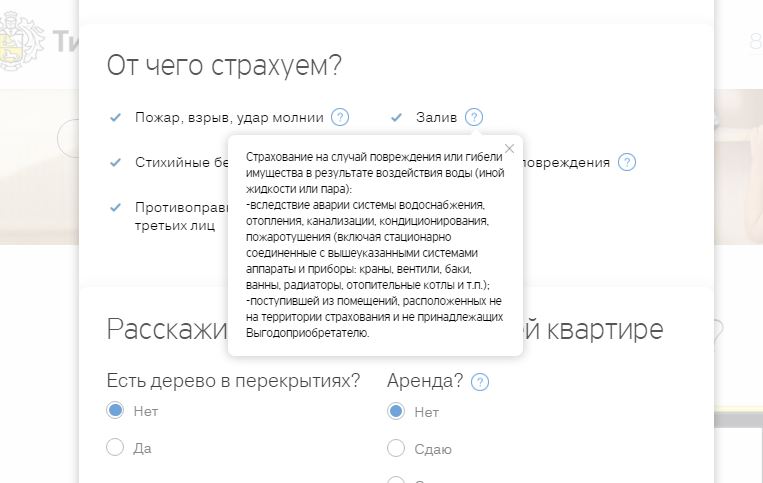Click the Аренда? label

coord(425,381)
